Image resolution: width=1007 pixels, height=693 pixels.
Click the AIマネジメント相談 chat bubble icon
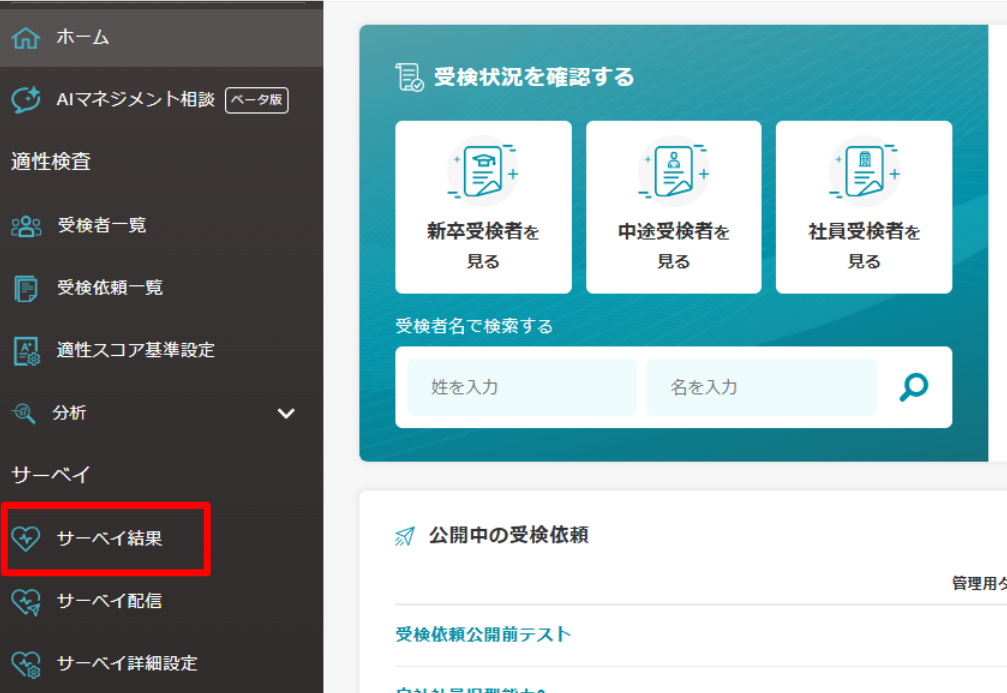(26, 100)
